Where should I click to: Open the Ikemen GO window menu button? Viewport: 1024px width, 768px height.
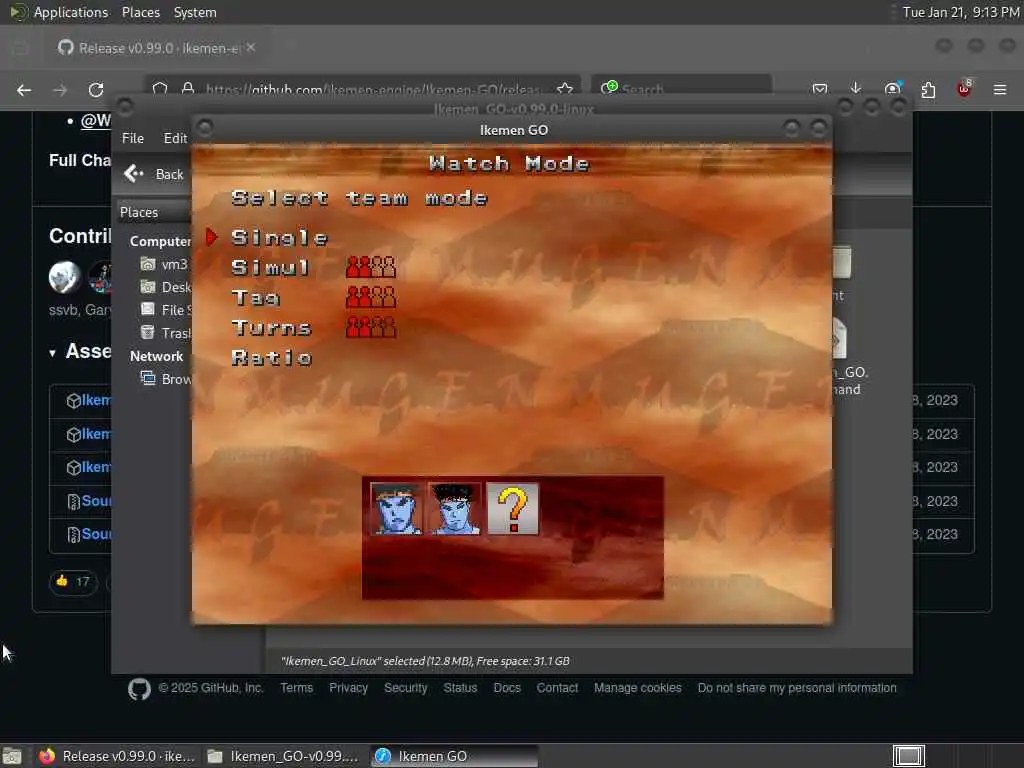pos(205,127)
